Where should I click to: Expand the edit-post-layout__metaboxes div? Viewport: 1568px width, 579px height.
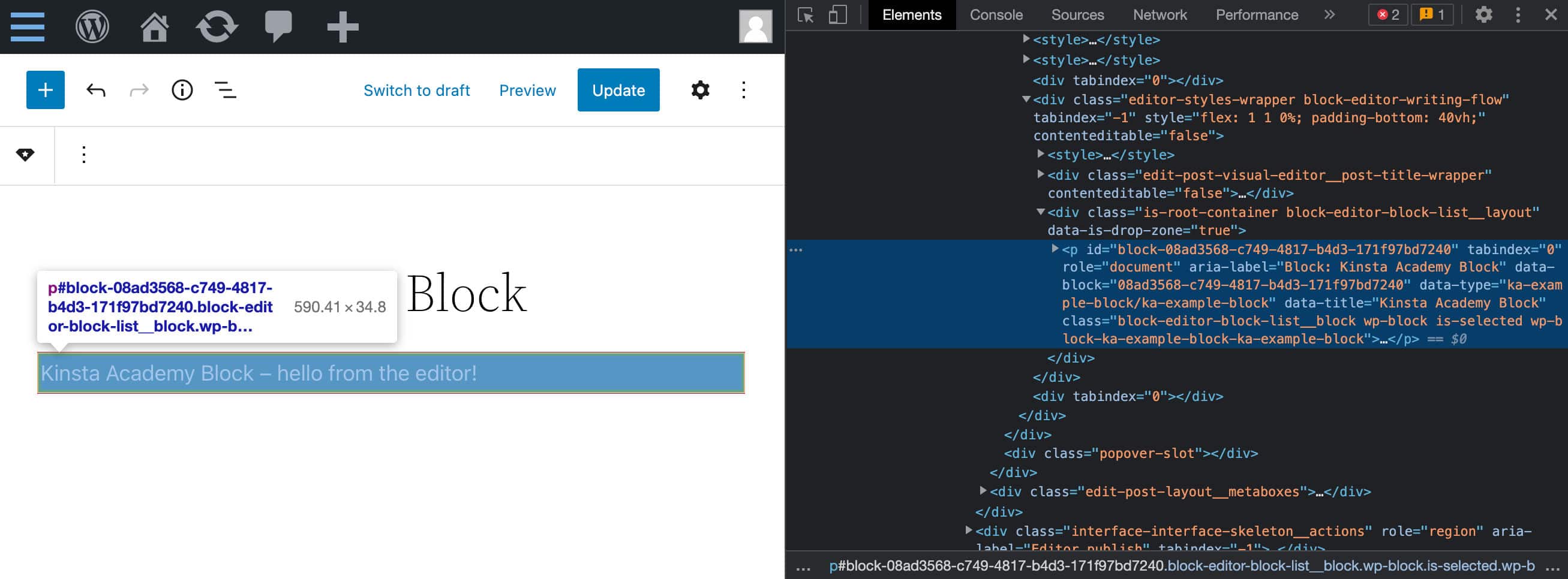983,490
